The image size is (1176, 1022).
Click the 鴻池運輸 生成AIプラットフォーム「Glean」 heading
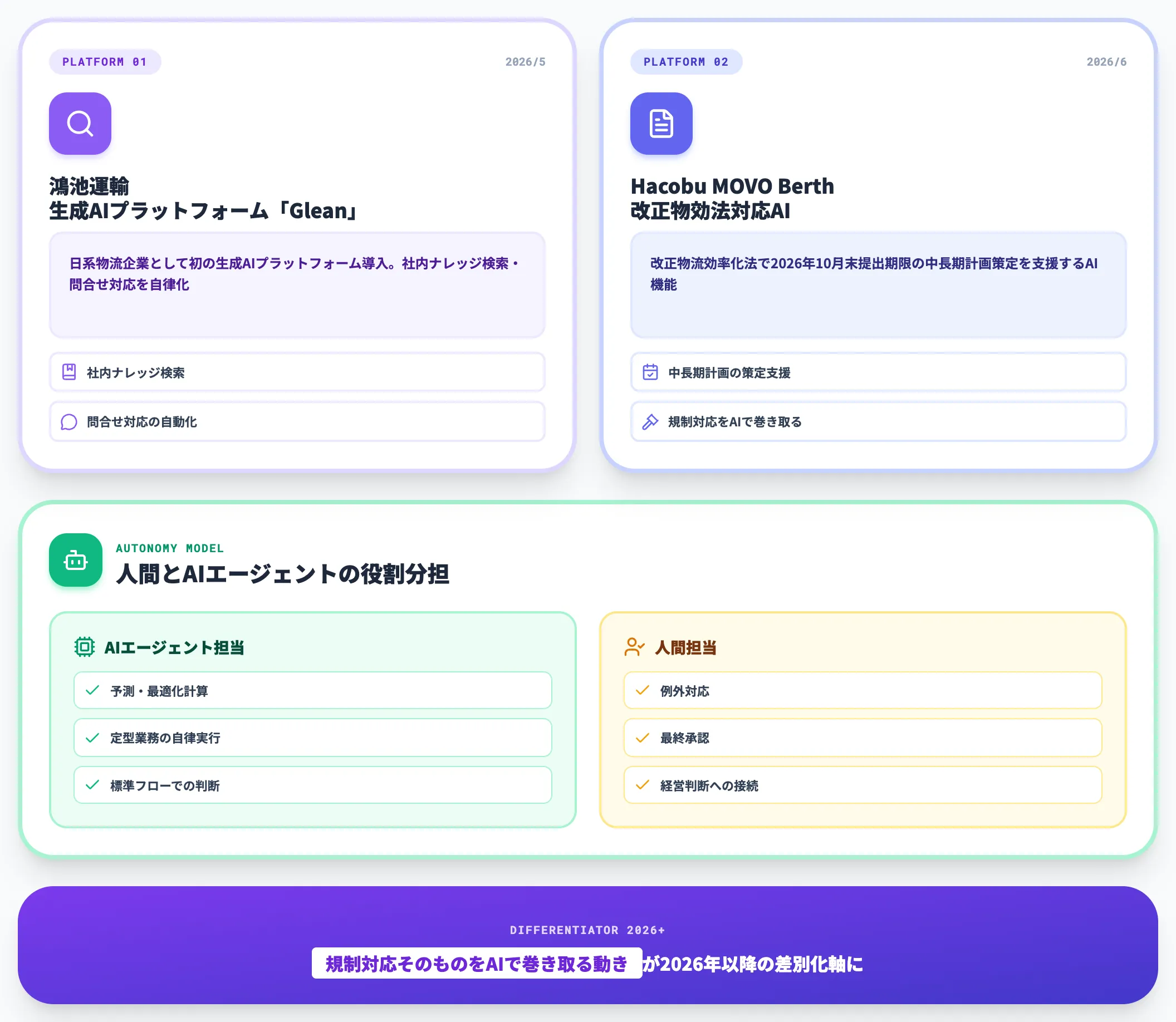click(x=203, y=199)
